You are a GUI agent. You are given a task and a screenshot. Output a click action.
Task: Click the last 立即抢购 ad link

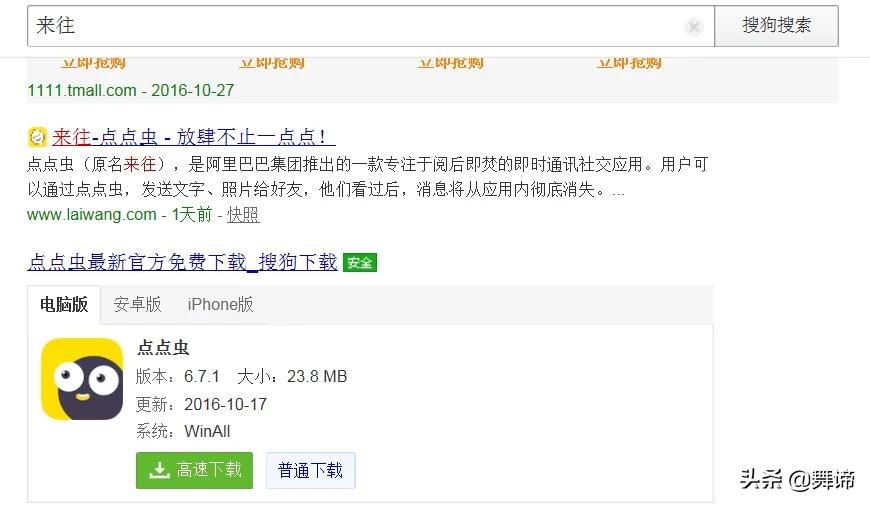(x=629, y=63)
